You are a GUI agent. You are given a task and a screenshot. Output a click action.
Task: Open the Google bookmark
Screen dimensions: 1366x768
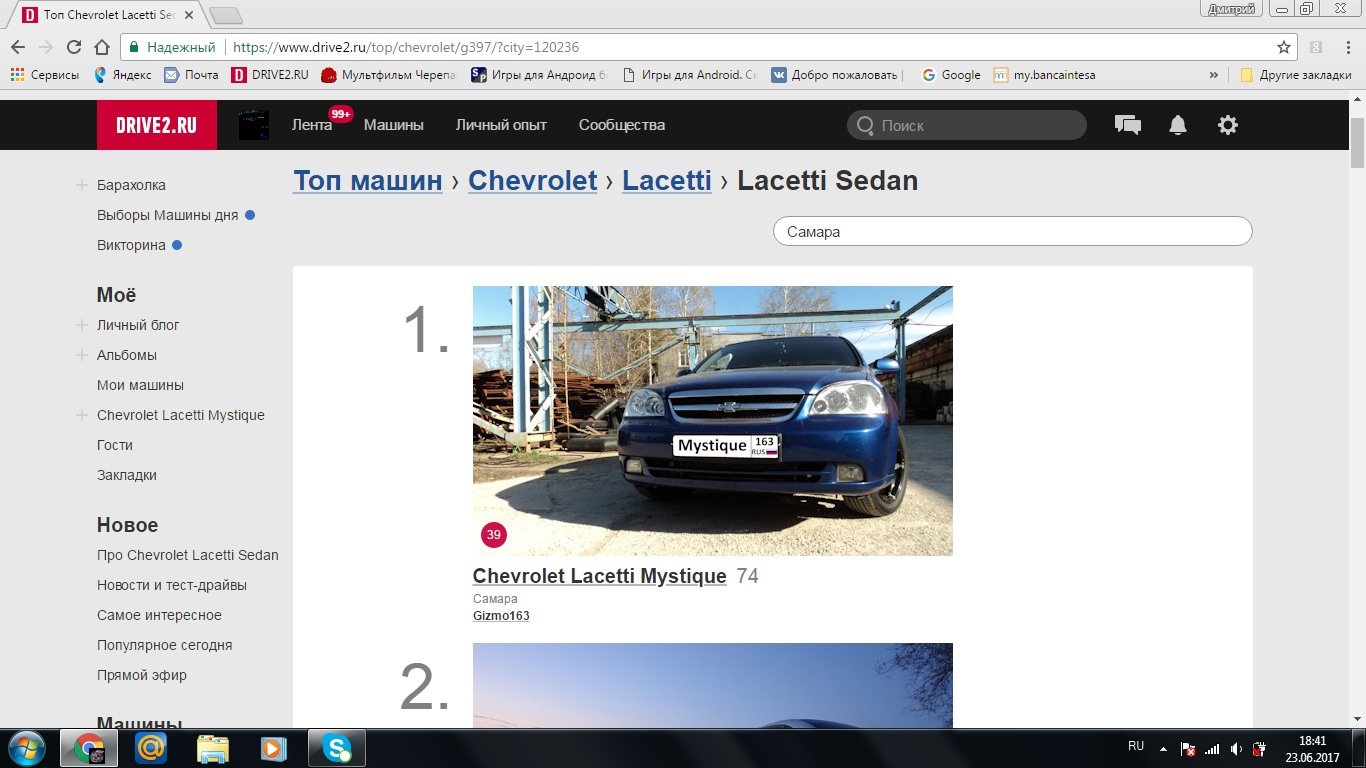(x=951, y=75)
